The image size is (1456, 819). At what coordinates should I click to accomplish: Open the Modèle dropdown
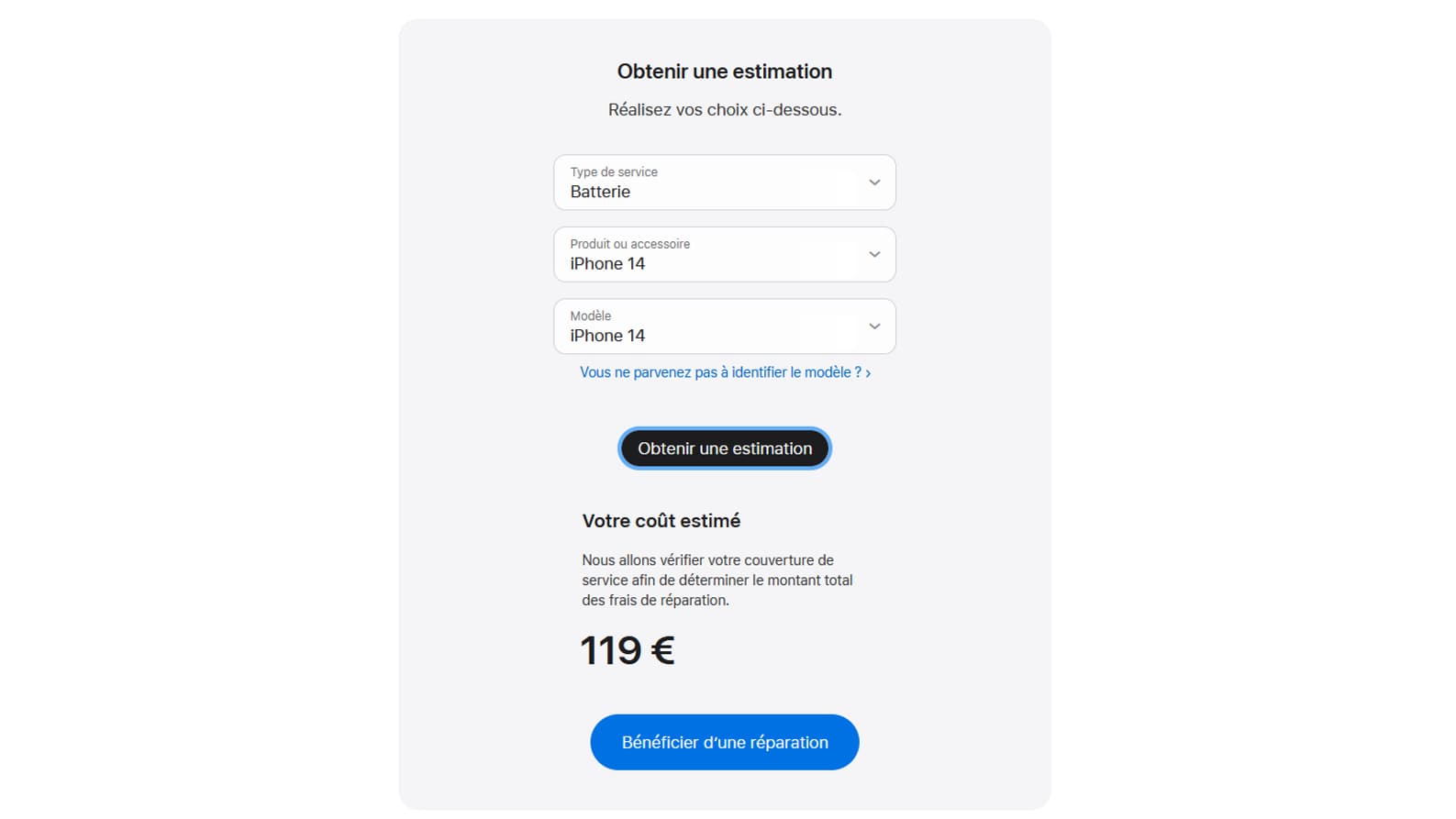click(x=725, y=326)
